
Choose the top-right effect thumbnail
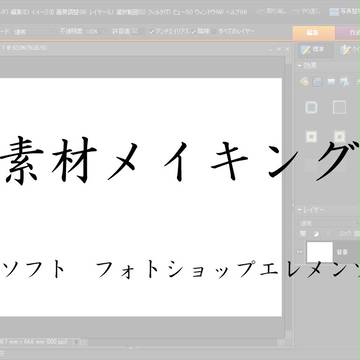[339, 108]
